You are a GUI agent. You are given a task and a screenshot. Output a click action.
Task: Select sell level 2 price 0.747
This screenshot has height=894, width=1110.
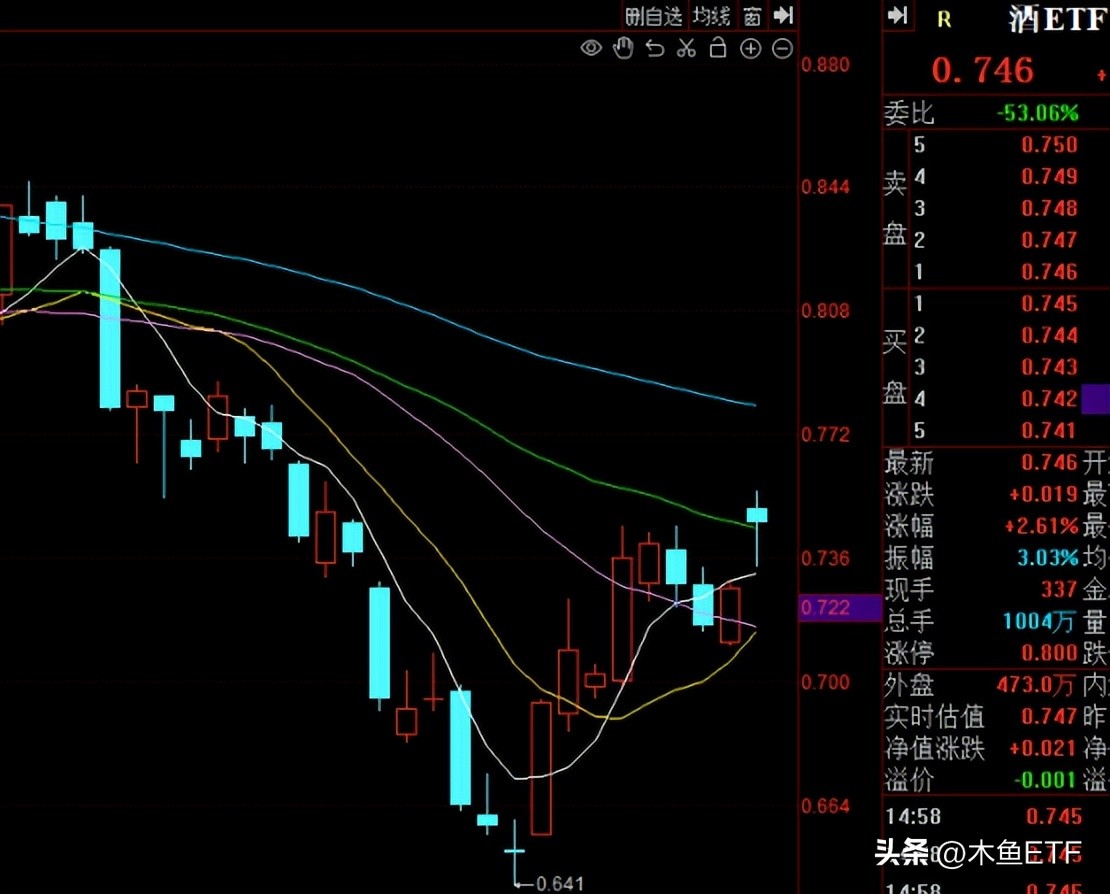pyautogui.click(x=1049, y=240)
